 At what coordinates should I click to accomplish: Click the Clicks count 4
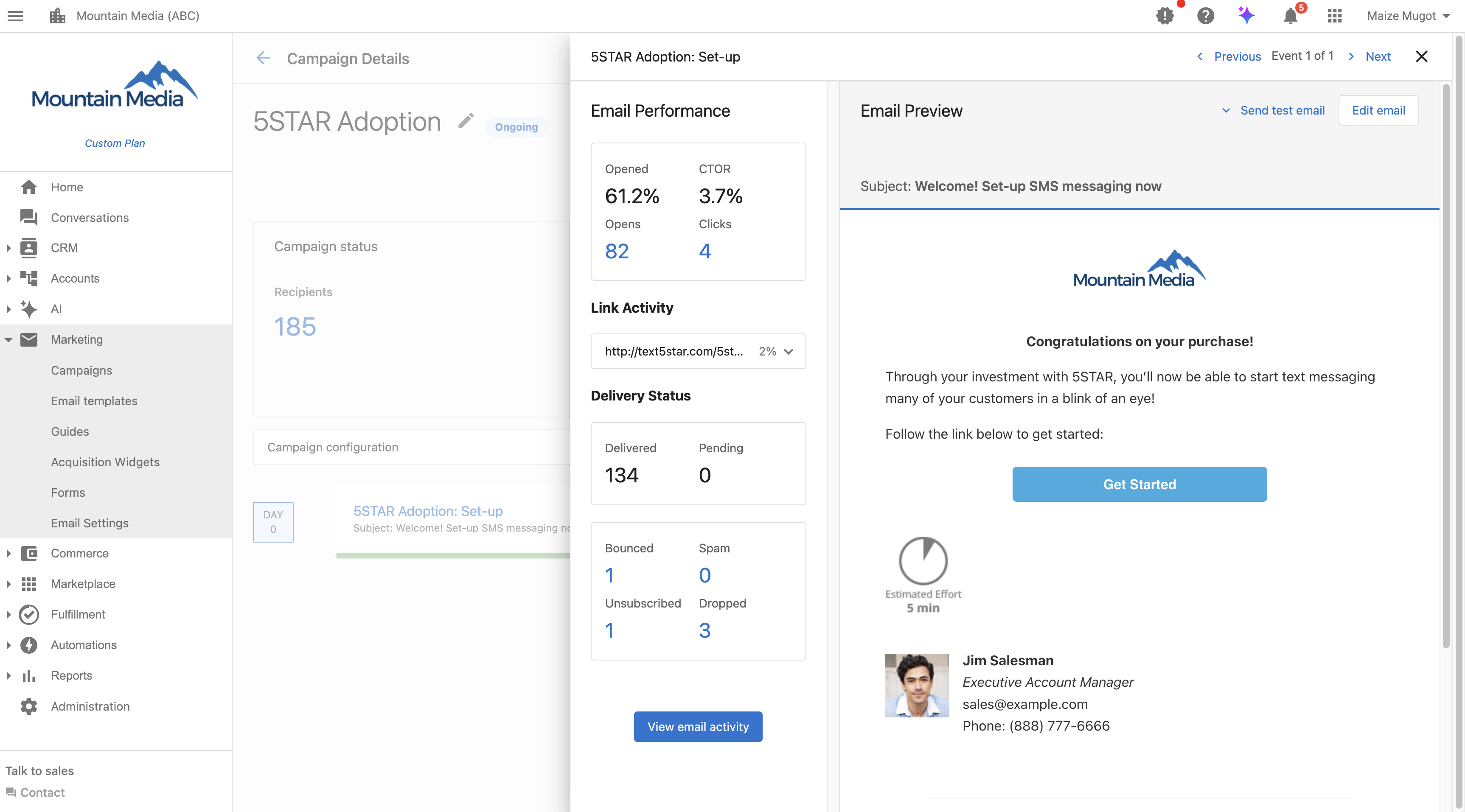704,251
